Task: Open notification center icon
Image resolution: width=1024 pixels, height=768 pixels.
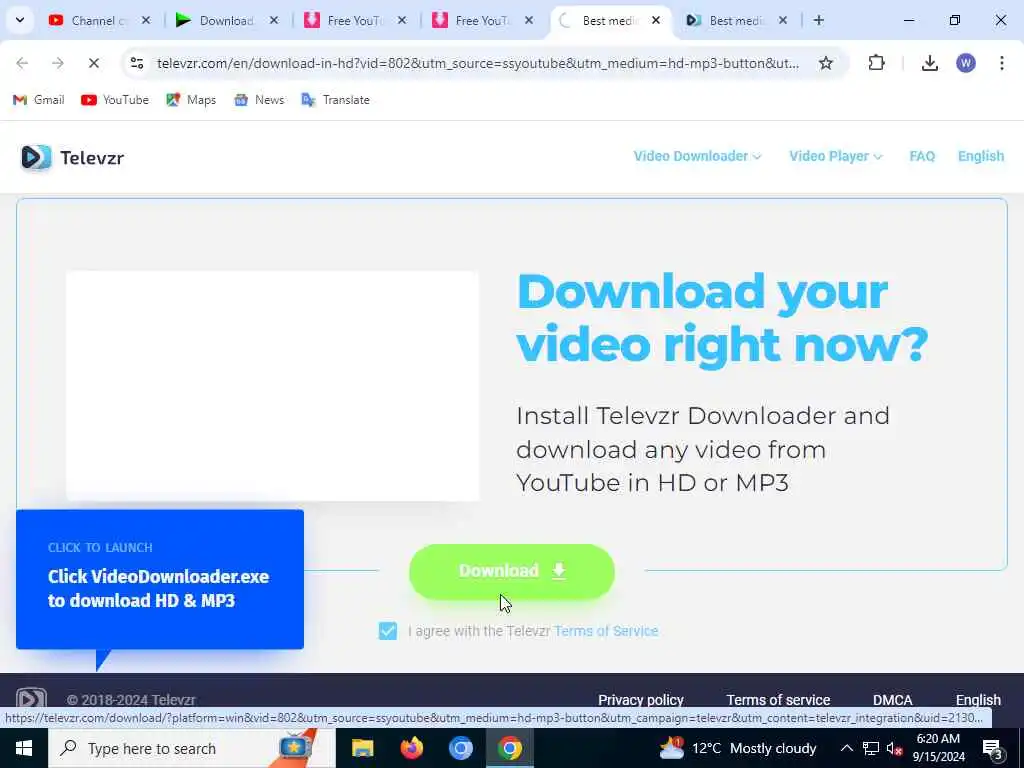Action: tap(992, 748)
